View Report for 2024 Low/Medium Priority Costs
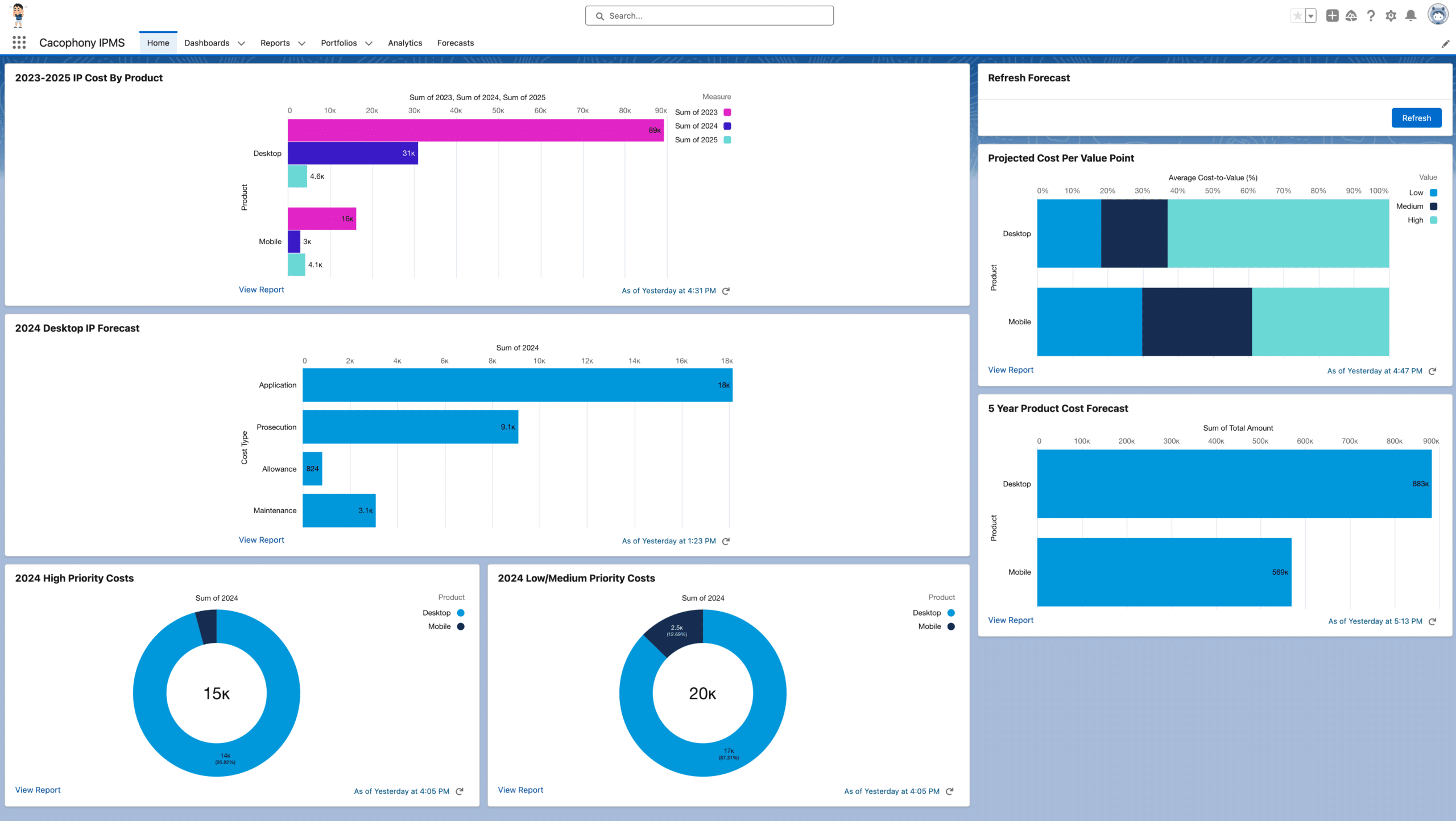Image resolution: width=1456 pixels, height=821 pixels. (x=520, y=790)
